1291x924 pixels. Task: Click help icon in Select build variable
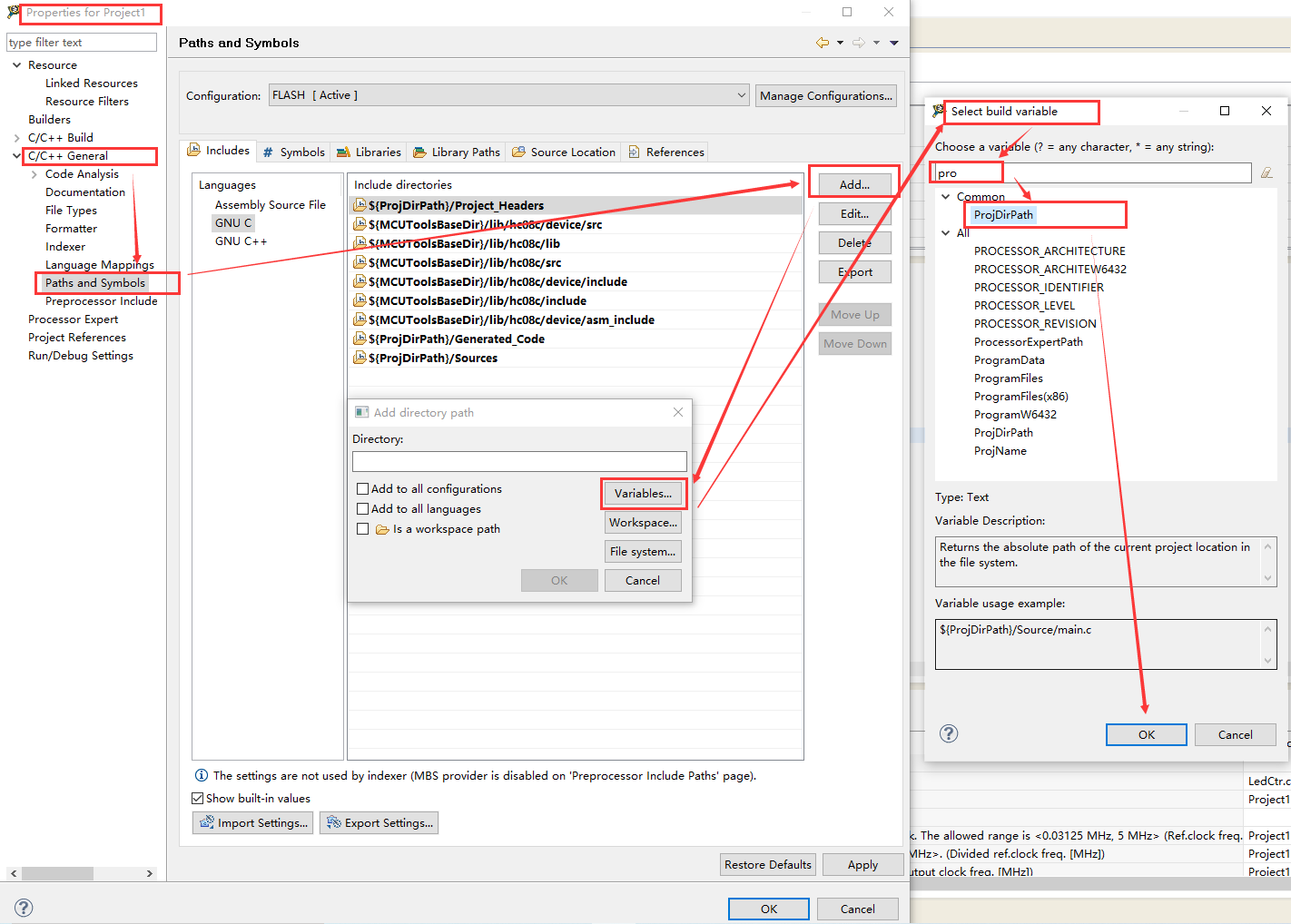[949, 733]
